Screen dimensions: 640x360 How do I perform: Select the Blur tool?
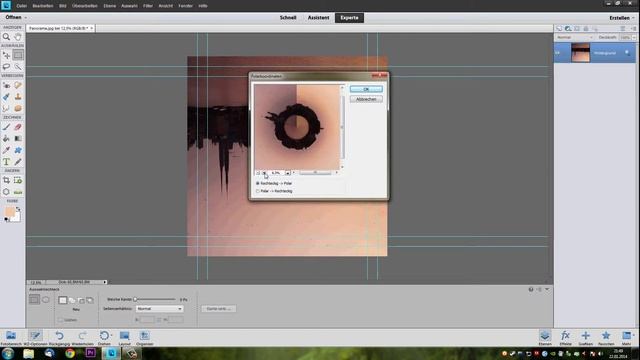[7, 108]
